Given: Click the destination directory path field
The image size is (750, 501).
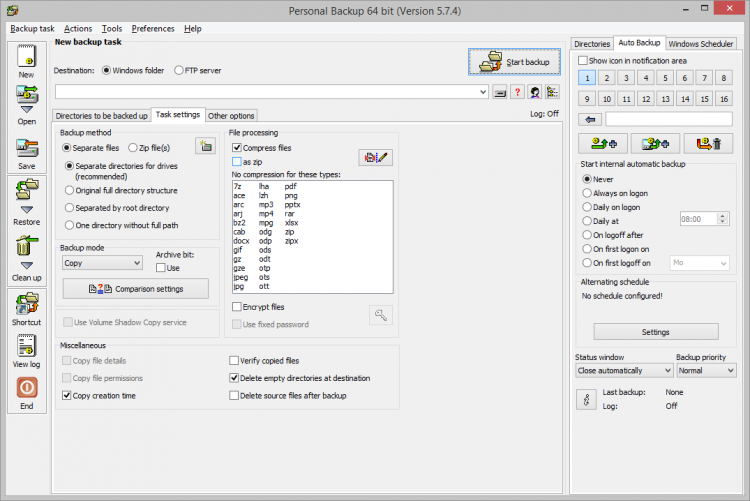Looking at the screenshot, I should pos(270,92).
